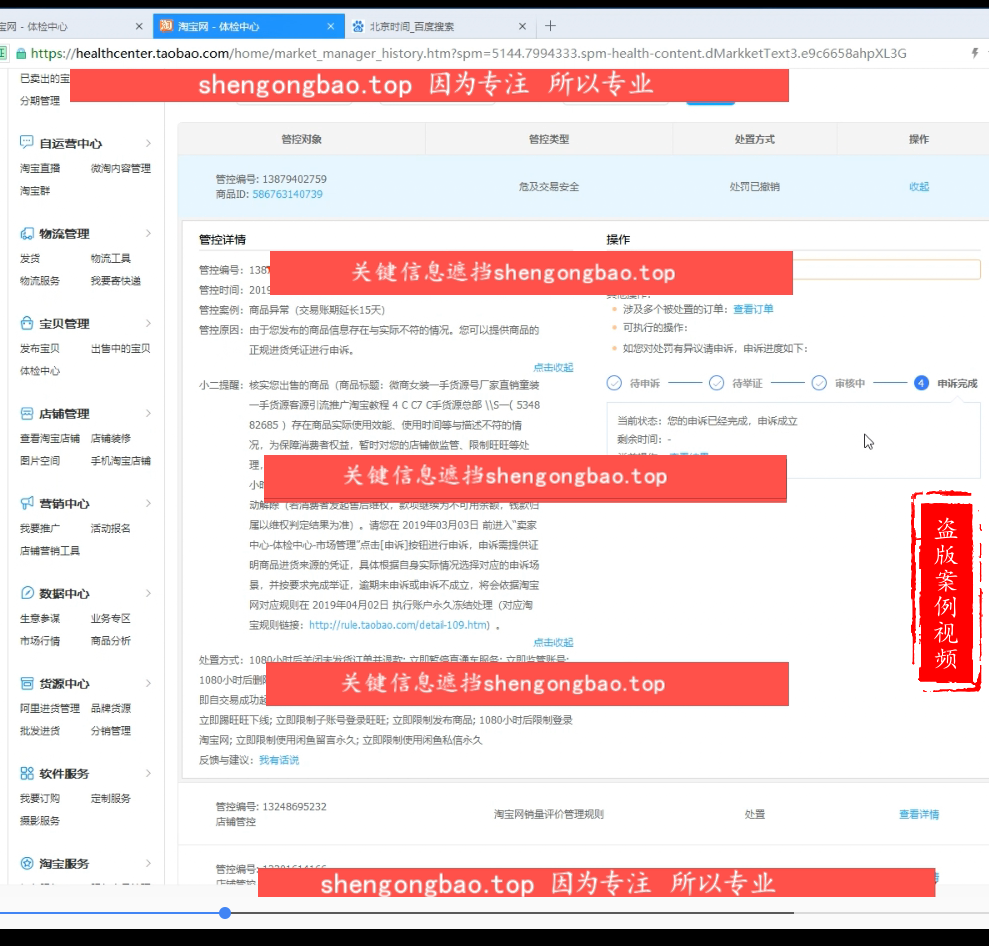Open 出售中的宝贝 in the sidebar

pyautogui.click(x=120, y=349)
